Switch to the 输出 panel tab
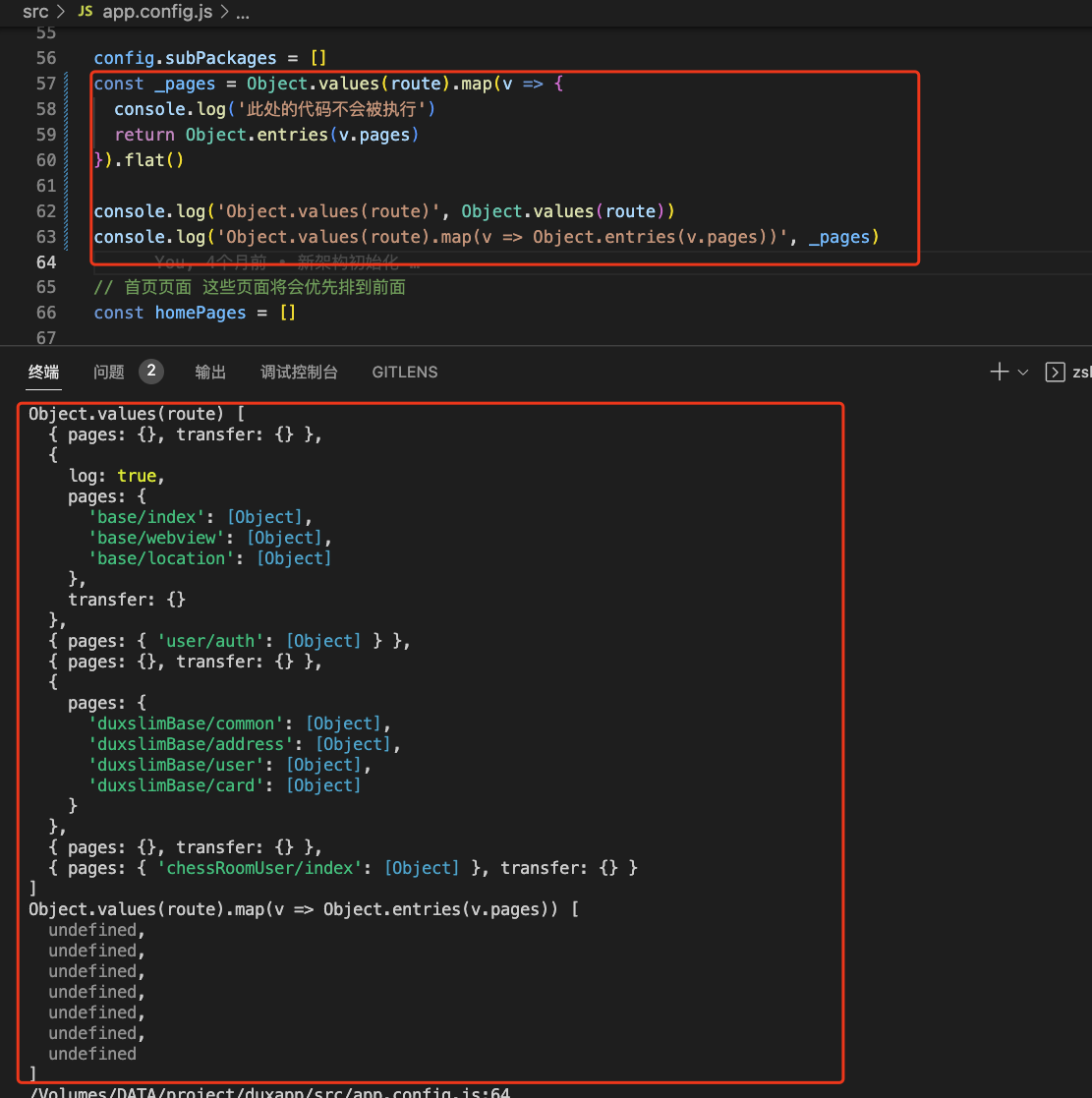The width and height of the screenshot is (1092, 1098). tap(209, 372)
